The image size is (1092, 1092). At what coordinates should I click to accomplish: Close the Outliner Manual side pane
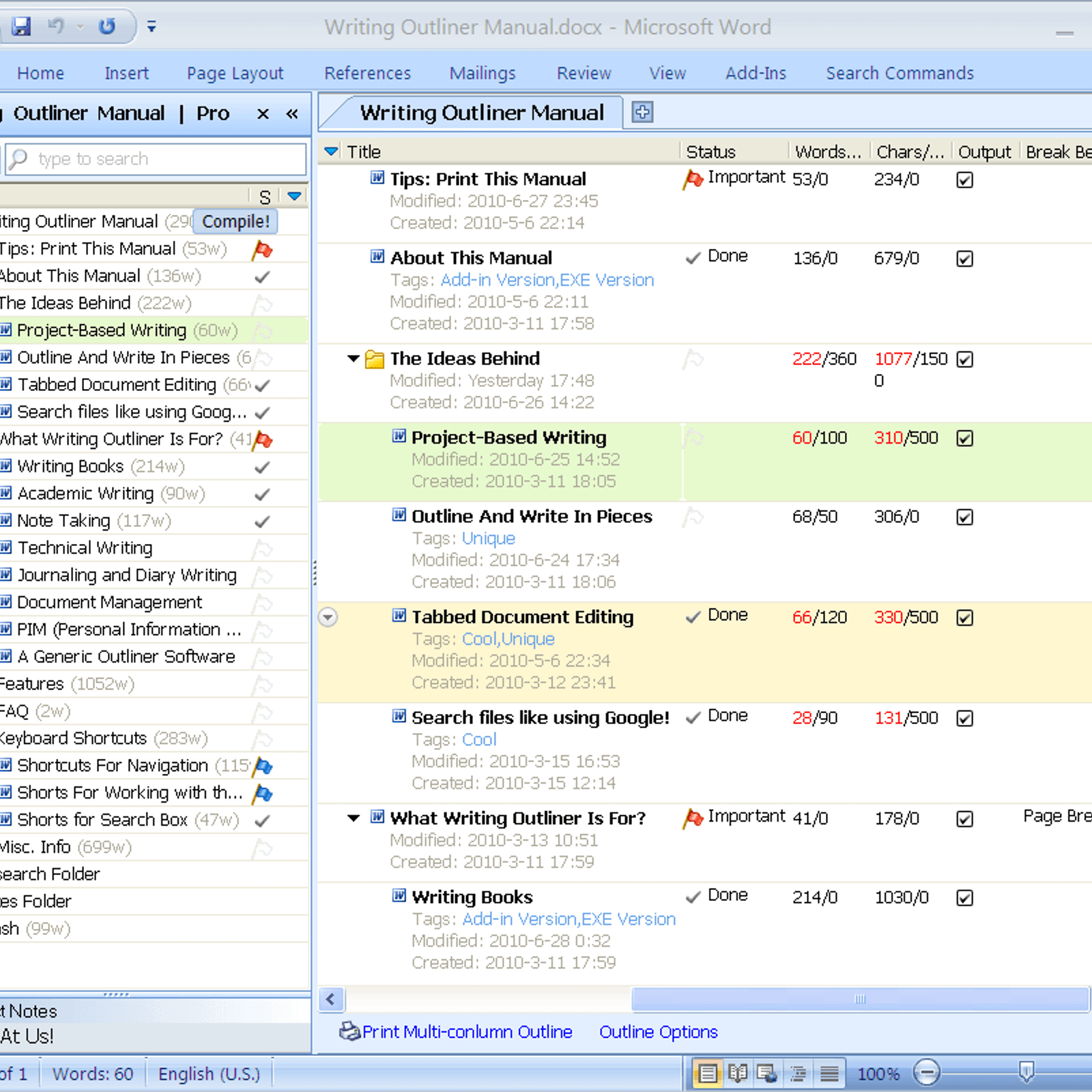click(263, 114)
